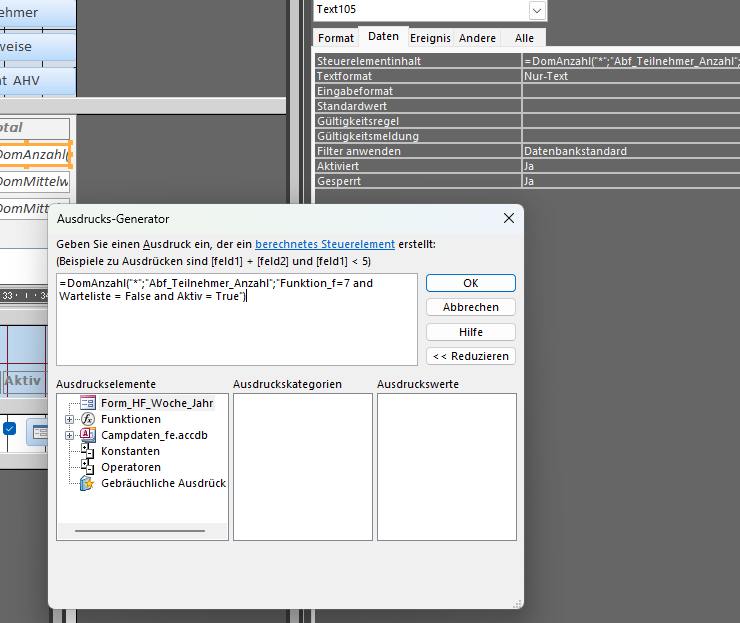Switch to the Ereignis tab
The image size is (740, 623).
tap(430, 38)
